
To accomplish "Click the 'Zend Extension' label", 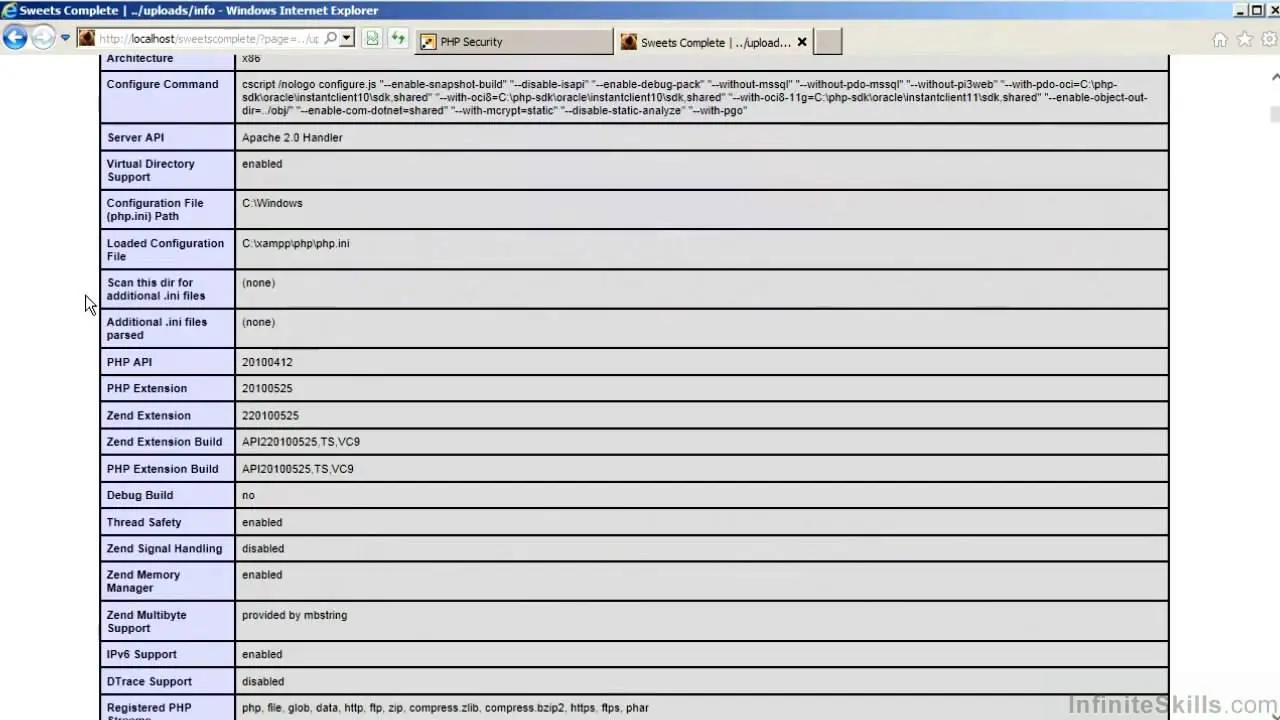I will (148, 415).
